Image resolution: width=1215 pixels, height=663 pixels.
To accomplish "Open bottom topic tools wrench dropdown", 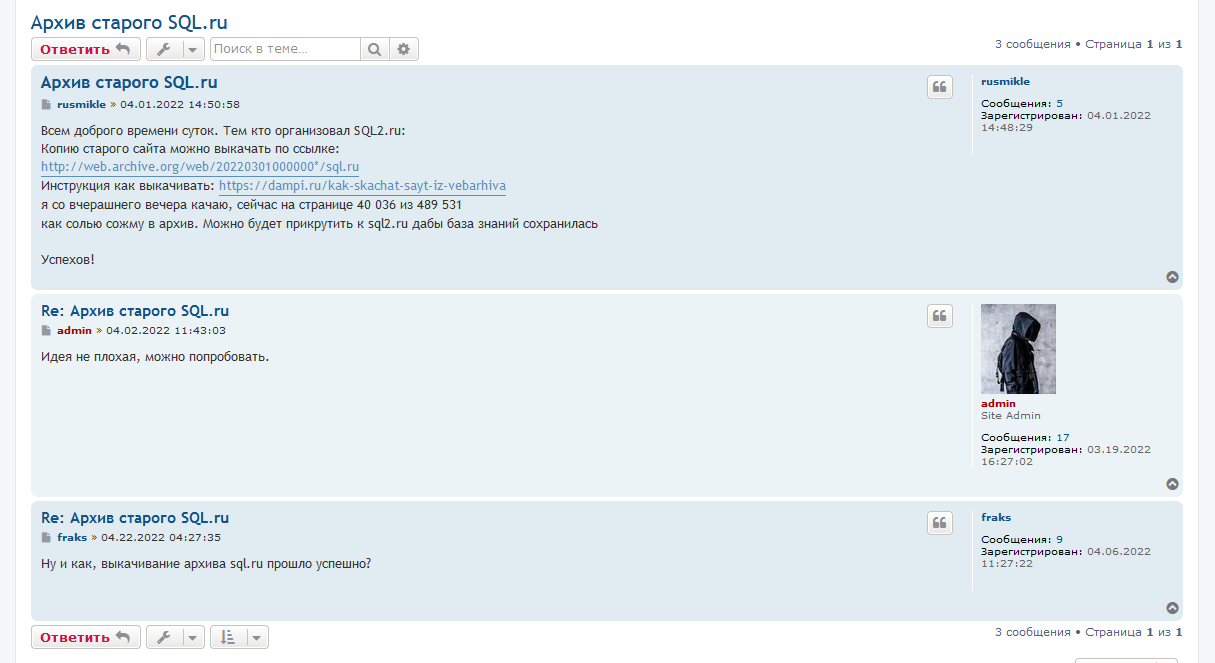I will [175, 637].
